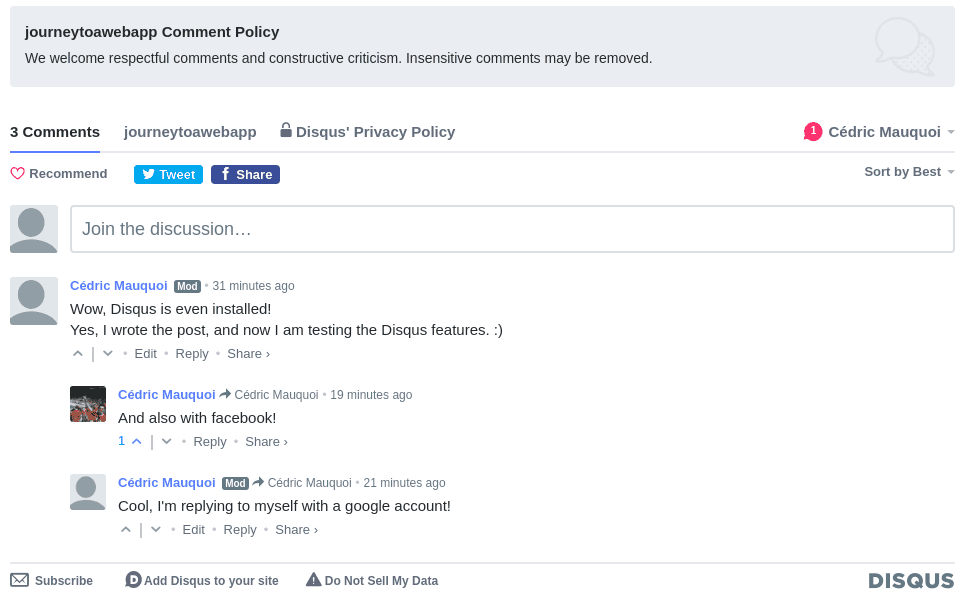
Task: Open Do Not Sell My Data link
Action: (x=381, y=581)
